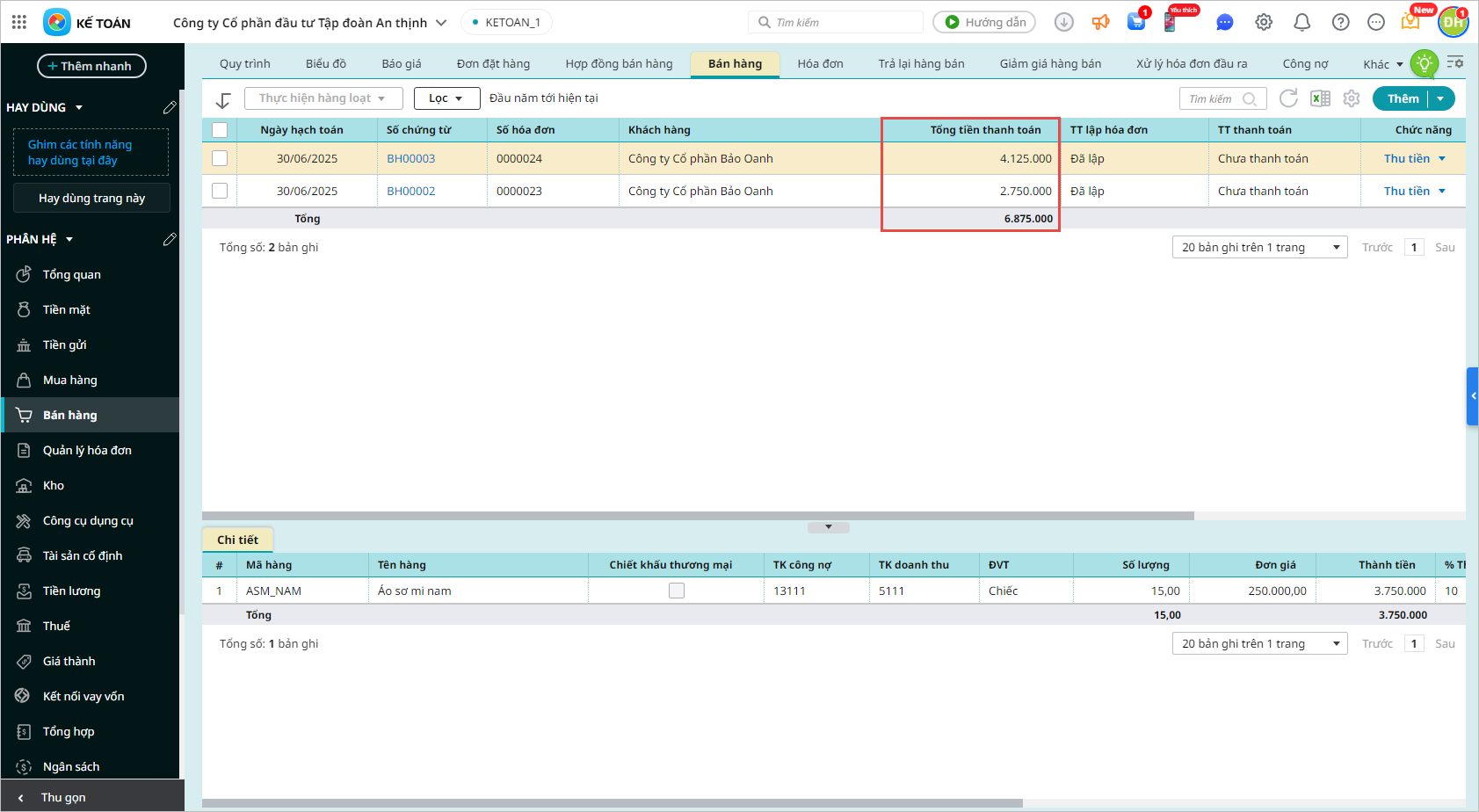
Task: Click the notification bell icon
Action: pos(1301,22)
